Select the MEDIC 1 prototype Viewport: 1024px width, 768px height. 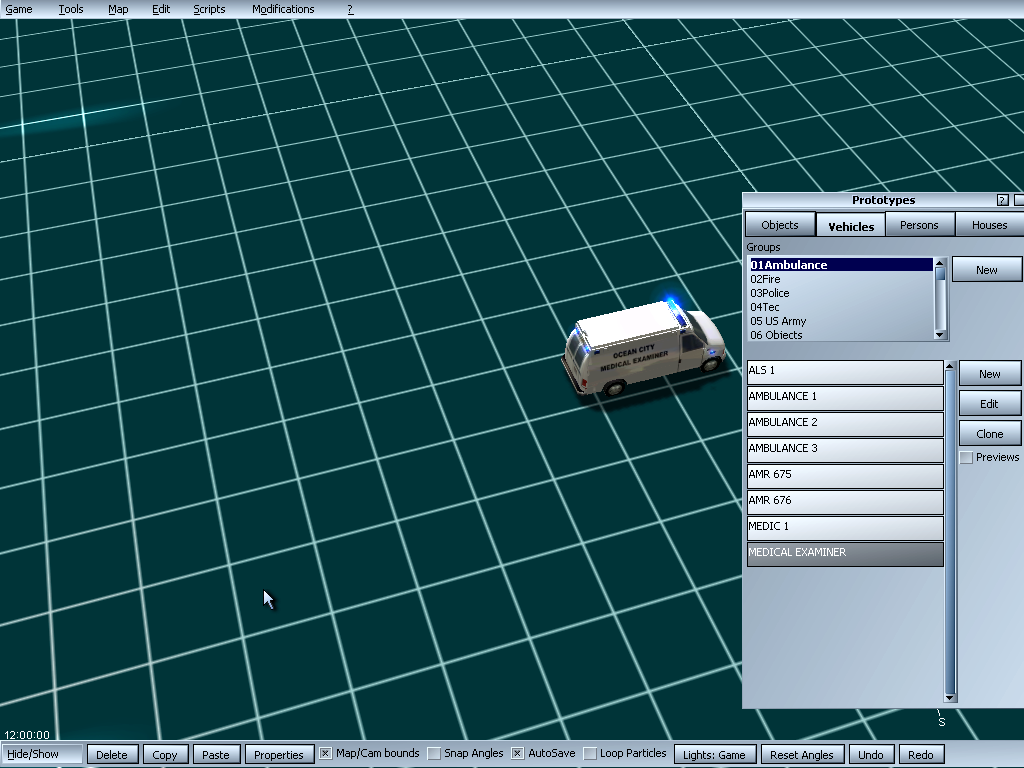point(845,528)
